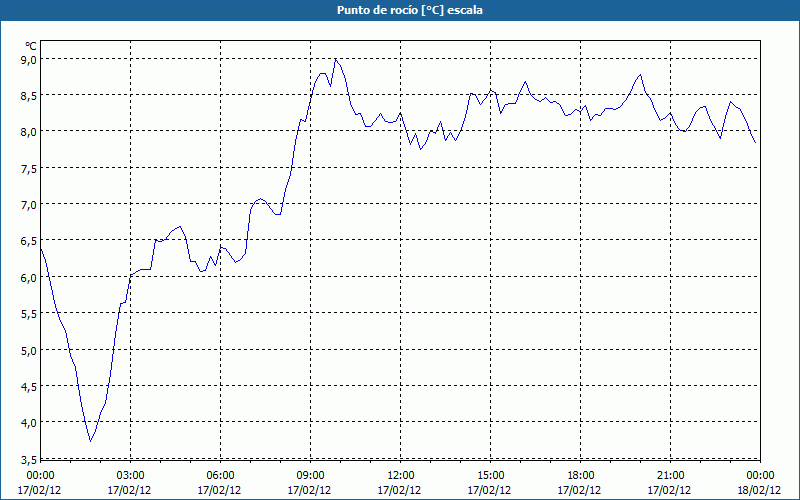Click the 09:00 time label
Screen dimensions: 800x500
pos(310,476)
